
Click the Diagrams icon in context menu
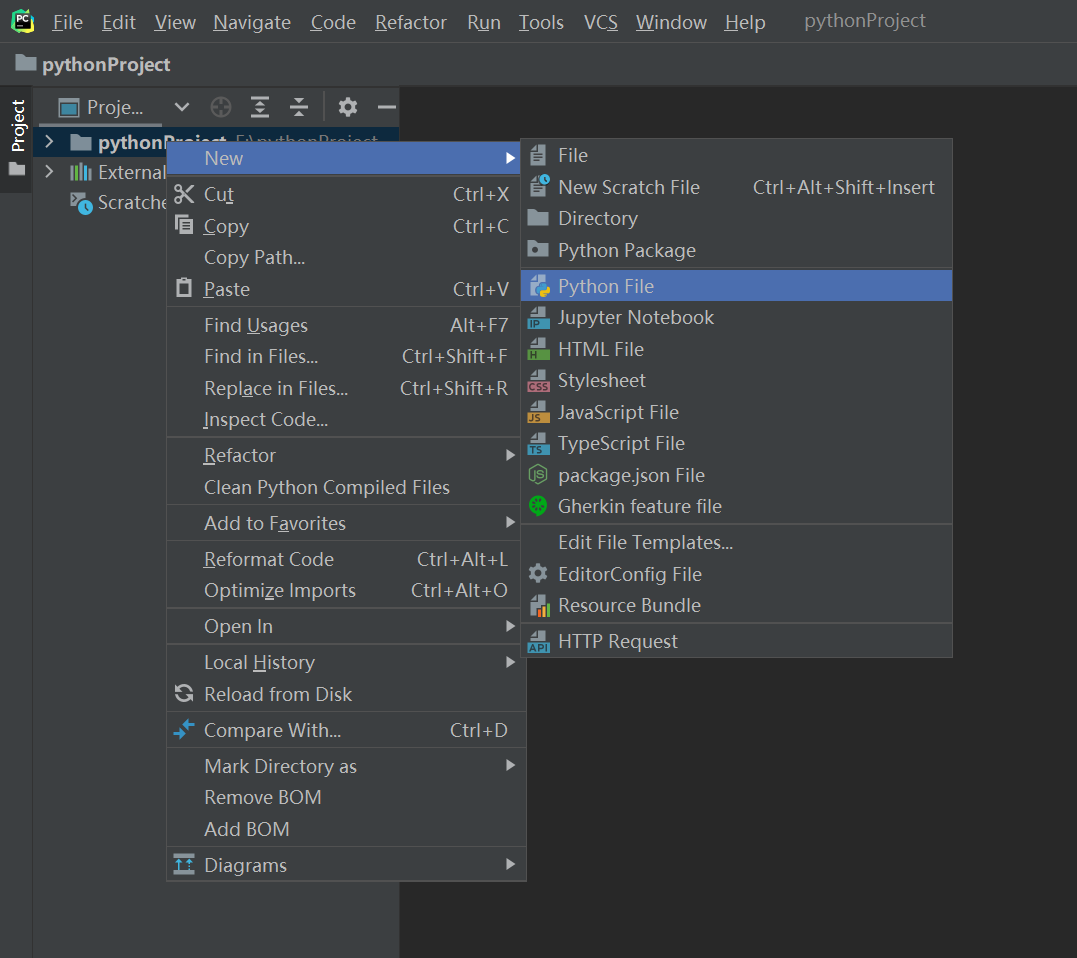tap(184, 864)
